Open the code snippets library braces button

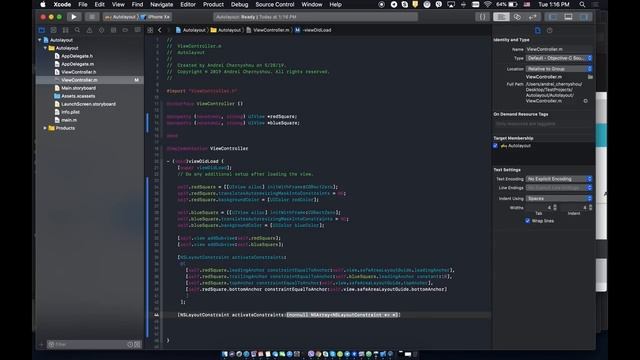pos(482,17)
